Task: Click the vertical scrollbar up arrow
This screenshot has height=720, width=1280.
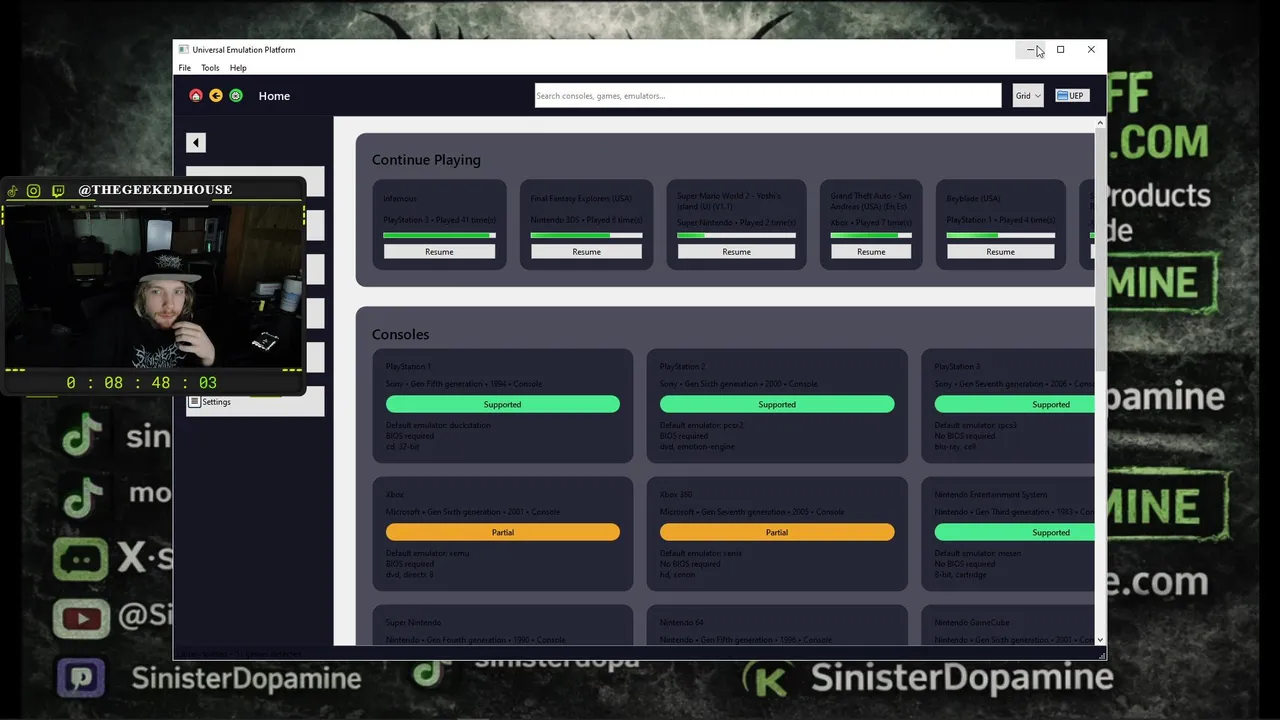Action: click(1101, 123)
